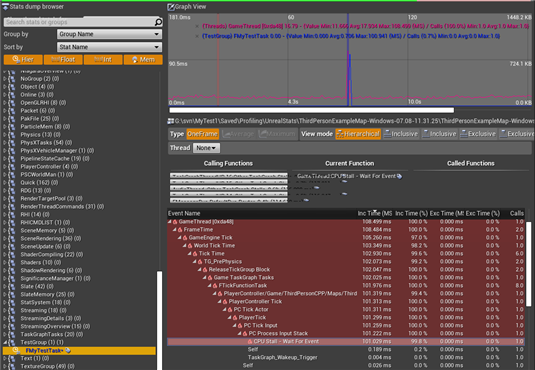Click the first Inclusive view mode button
This screenshot has width=535, height=370.
point(401,134)
